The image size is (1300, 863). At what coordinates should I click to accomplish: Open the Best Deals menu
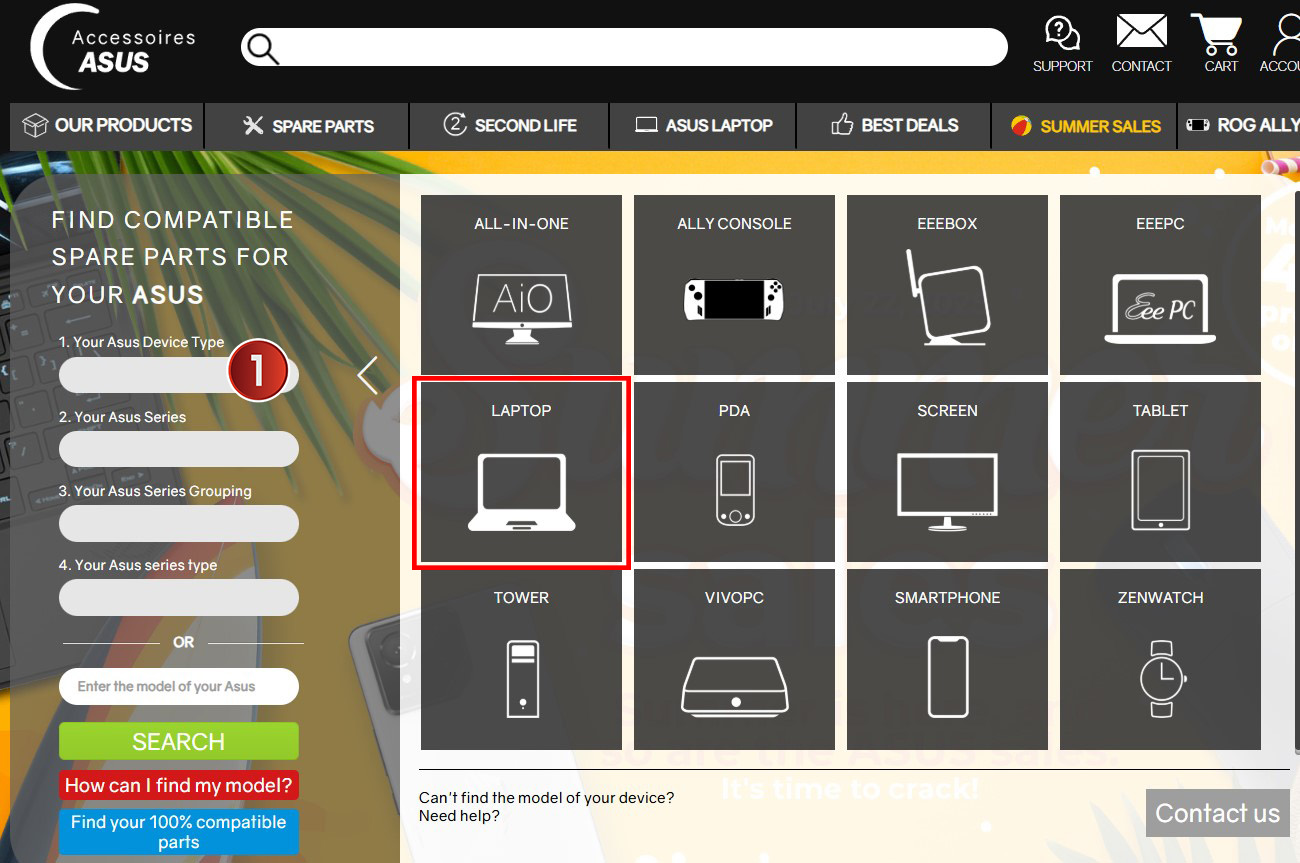[x=894, y=126]
